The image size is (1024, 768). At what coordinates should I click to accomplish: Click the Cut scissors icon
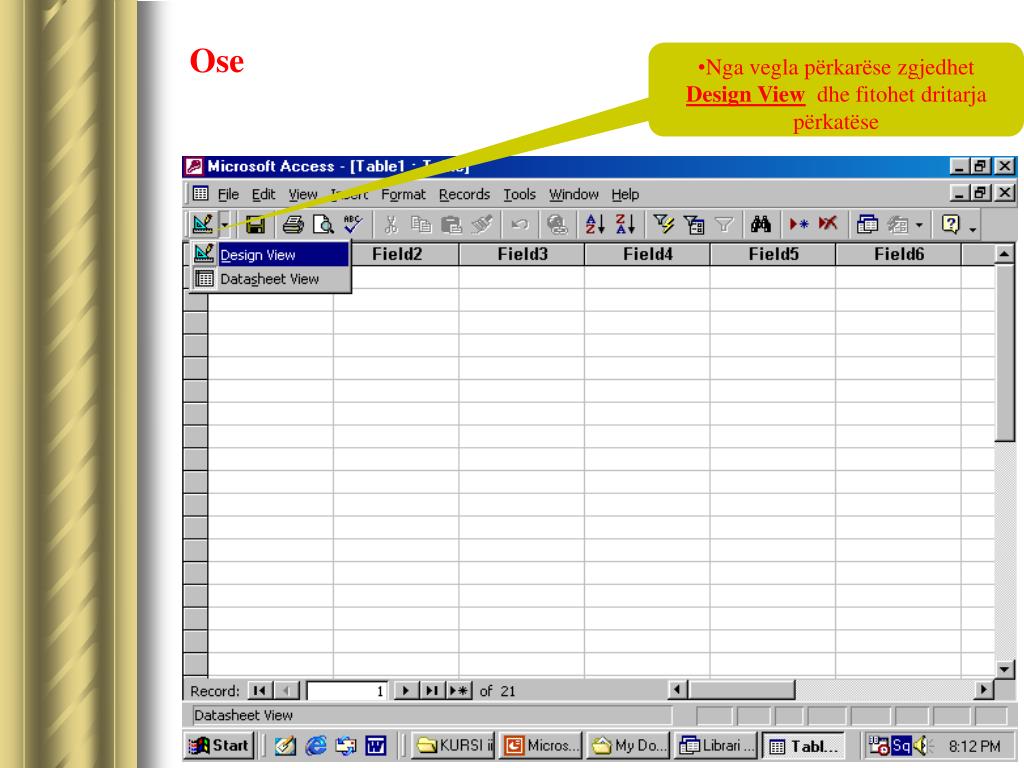(391, 225)
